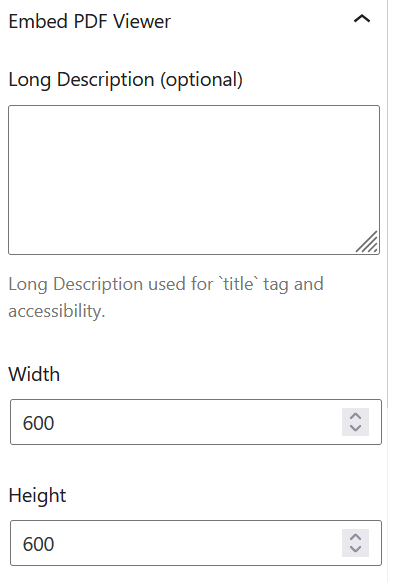
Task: Grab the text area resize handle
Action: [x=367, y=242]
